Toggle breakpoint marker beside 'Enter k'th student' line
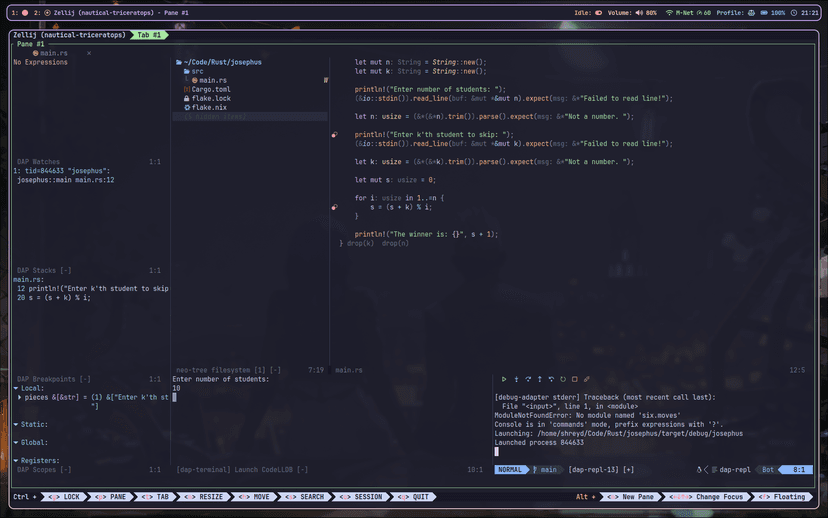Image resolution: width=828 pixels, height=518 pixels. click(334, 134)
